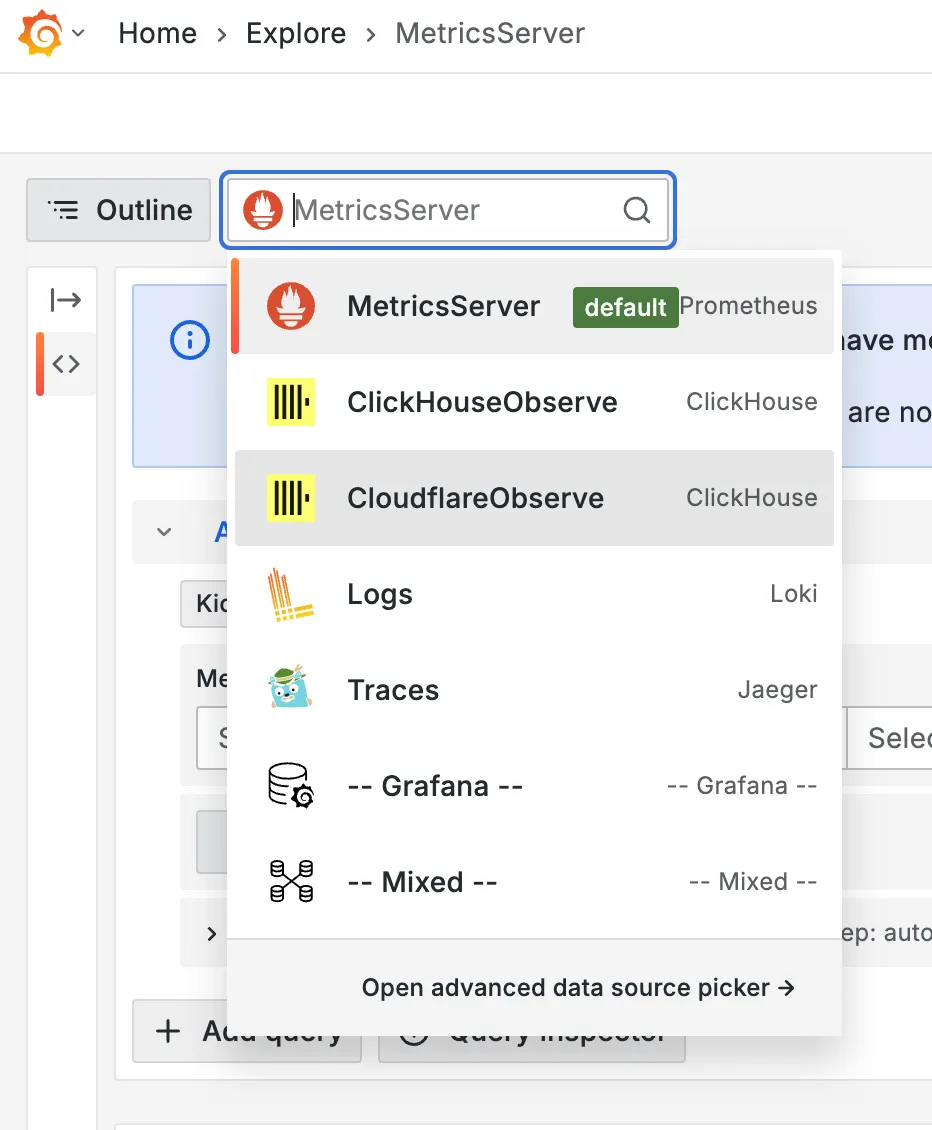Click the Prometheus flame icon beside MetricsServer option
This screenshot has height=1130, width=932.
(291, 306)
